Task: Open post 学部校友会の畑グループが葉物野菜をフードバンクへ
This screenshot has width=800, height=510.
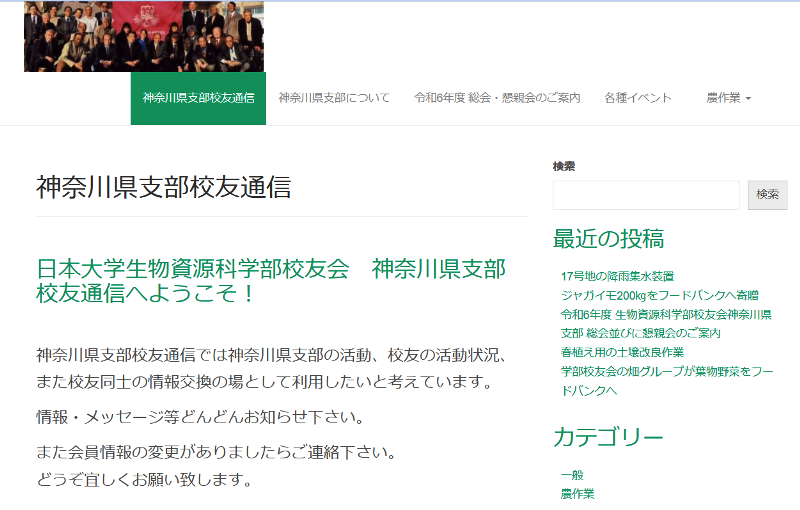Action: [667, 381]
